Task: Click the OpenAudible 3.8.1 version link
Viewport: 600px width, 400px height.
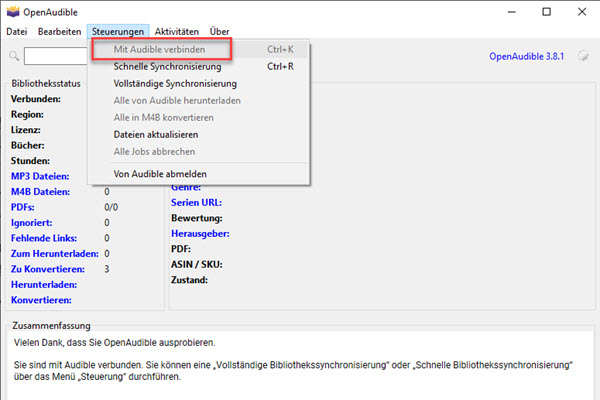Action: (x=527, y=56)
